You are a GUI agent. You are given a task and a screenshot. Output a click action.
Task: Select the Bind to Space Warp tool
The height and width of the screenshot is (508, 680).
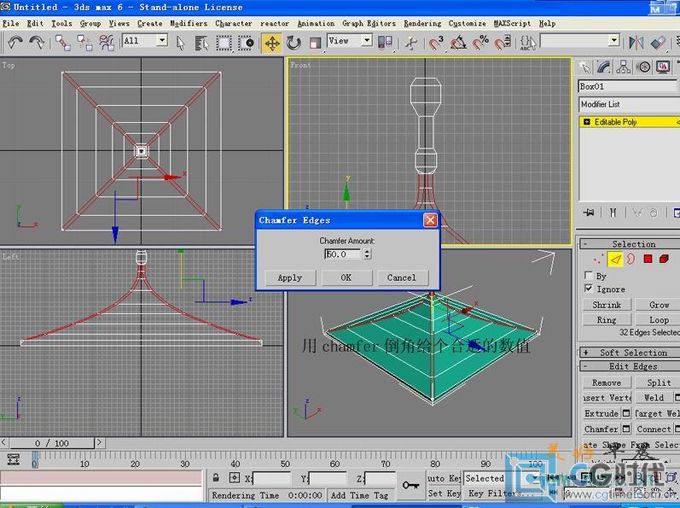pyautogui.click(x=106, y=43)
